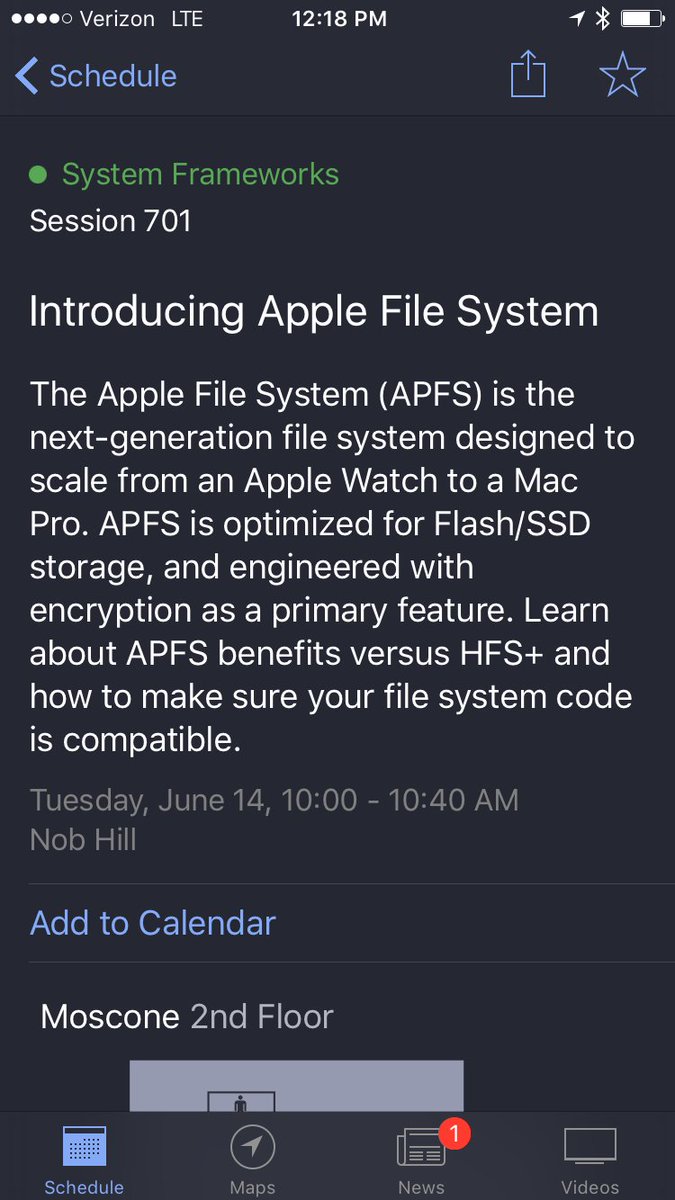Tap the Maps compass arrow icon

point(252,1148)
